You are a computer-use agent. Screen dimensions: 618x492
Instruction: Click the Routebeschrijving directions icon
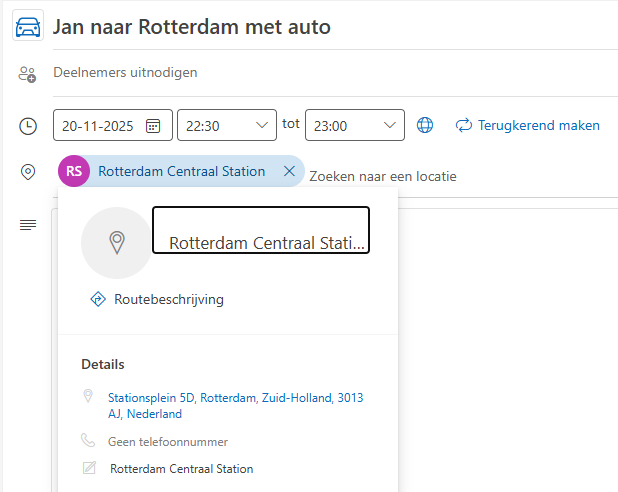pyautogui.click(x=98, y=299)
